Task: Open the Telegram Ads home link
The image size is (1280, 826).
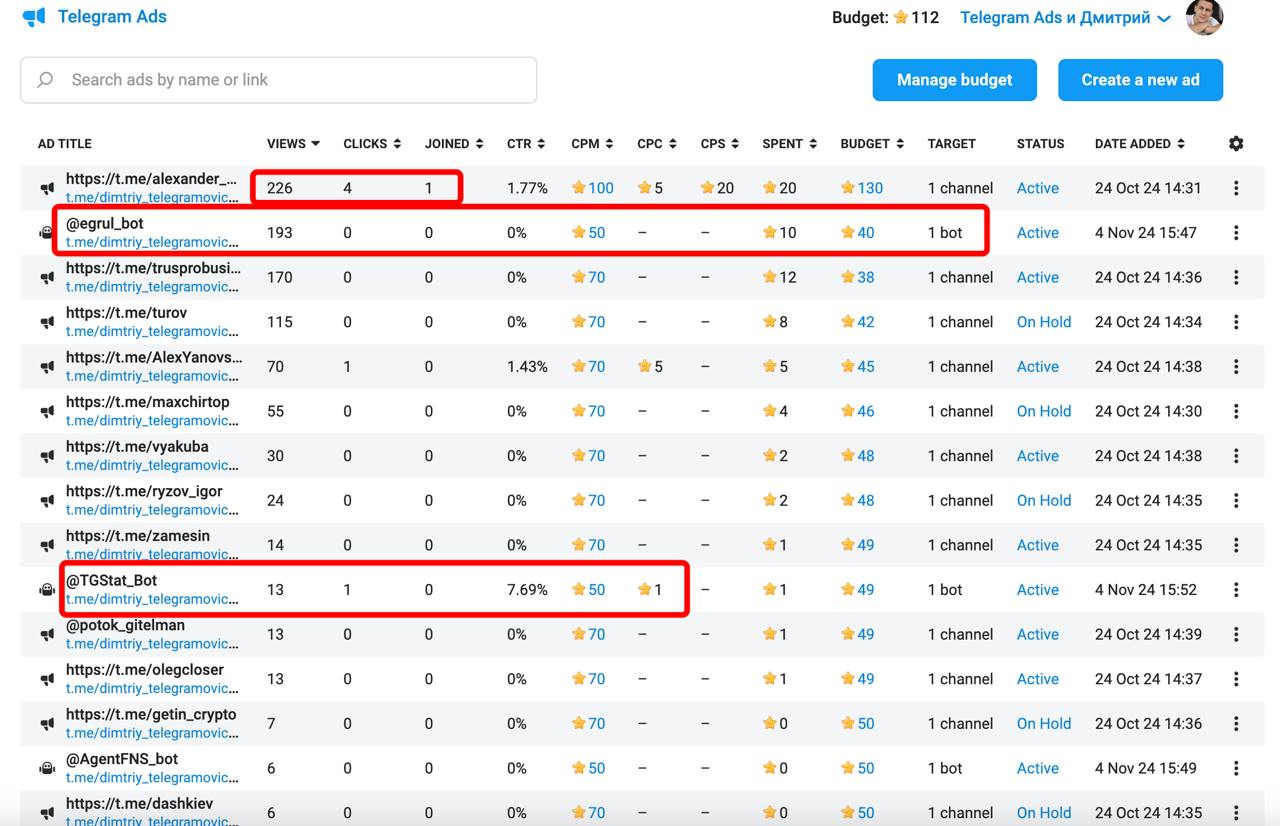Action: tap(112, 17)
